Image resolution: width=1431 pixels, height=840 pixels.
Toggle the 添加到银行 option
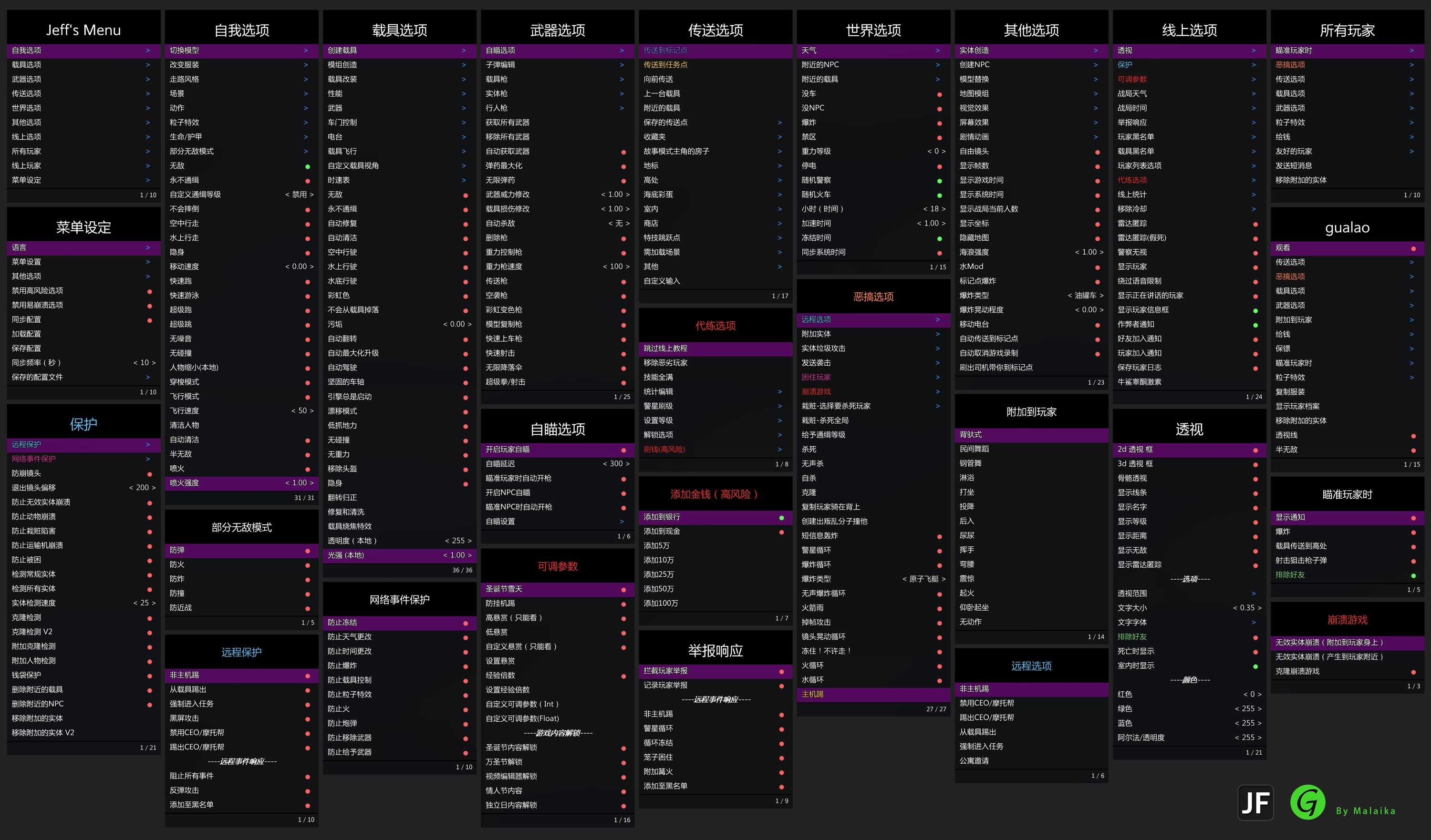781,518
